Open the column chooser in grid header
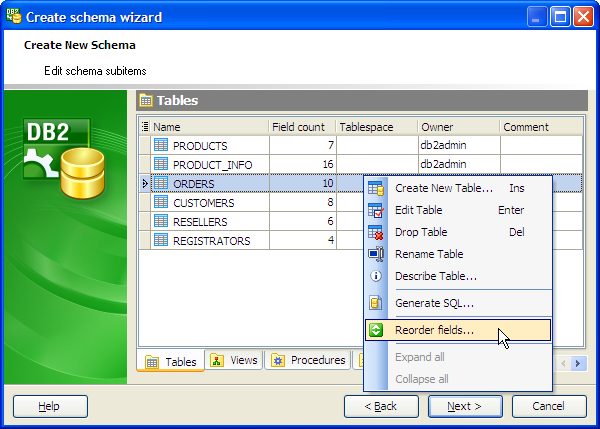Image resolution: width=600 pixels, height=429 pixels. pyautogui.click(x=145, y=127)
